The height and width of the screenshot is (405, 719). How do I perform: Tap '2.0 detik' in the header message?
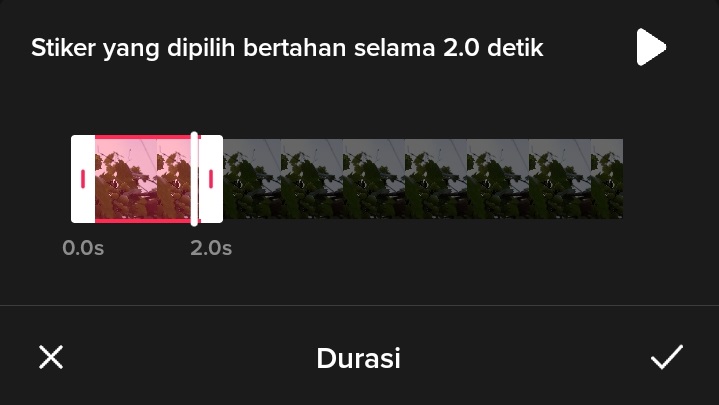click(493, 47)
